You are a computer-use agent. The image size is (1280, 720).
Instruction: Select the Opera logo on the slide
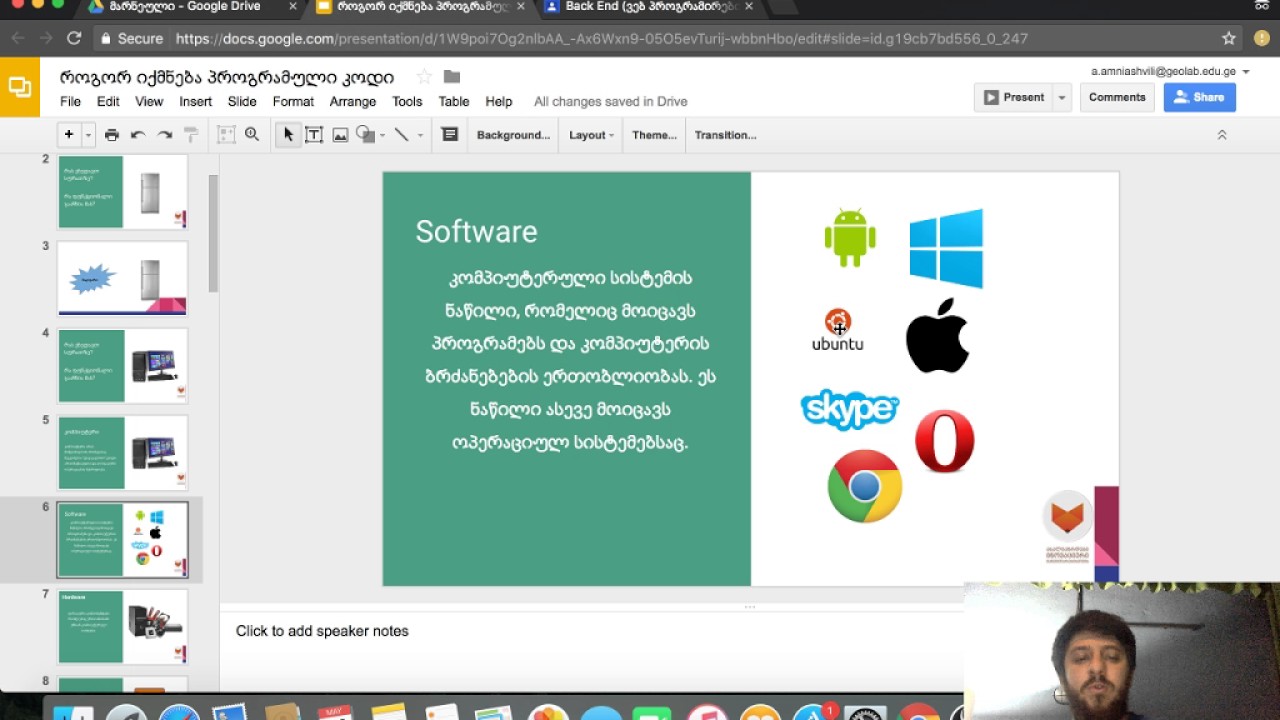(x=945, y=441)
